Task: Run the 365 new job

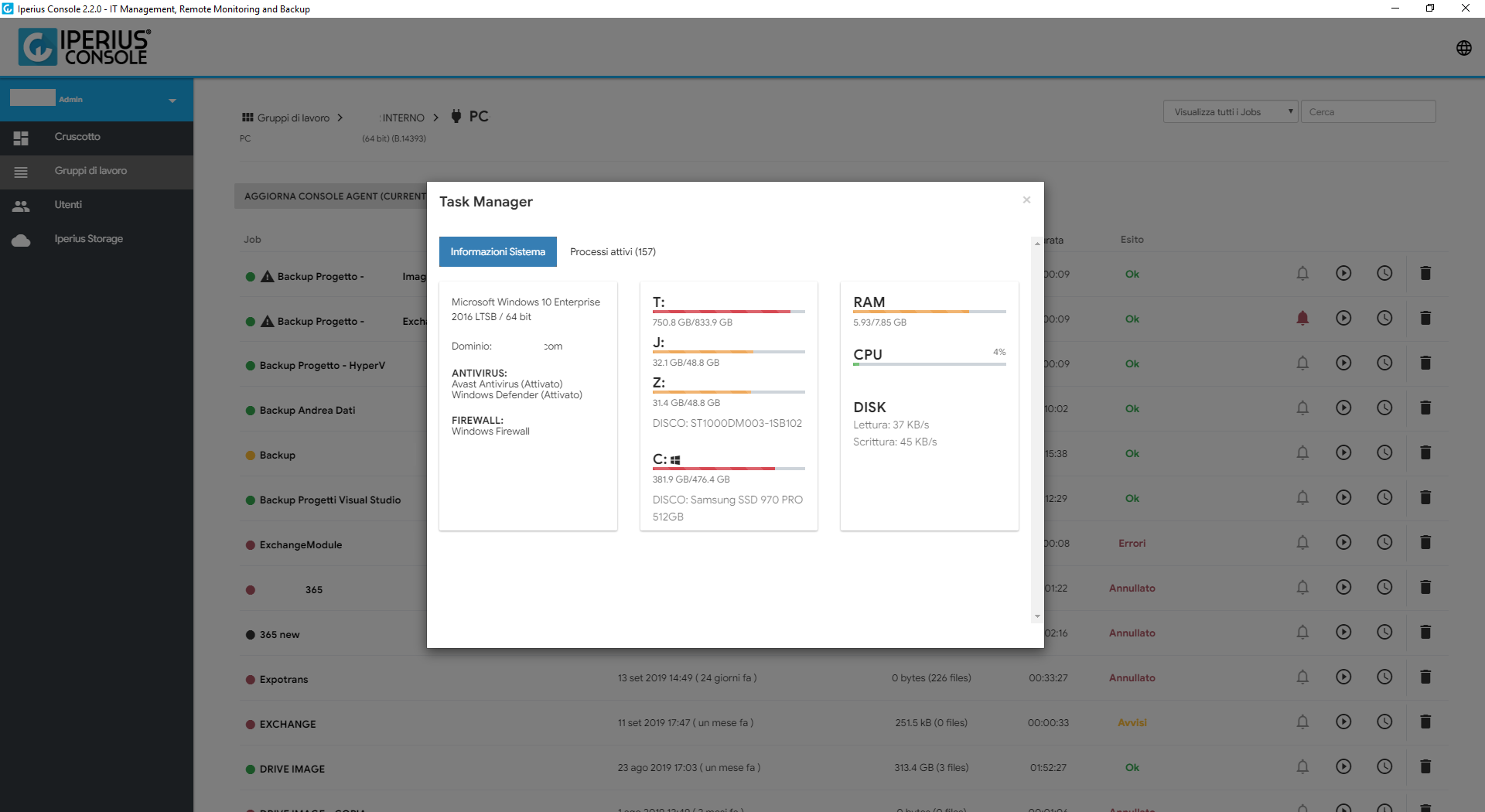Action: tap(1343, 632)
